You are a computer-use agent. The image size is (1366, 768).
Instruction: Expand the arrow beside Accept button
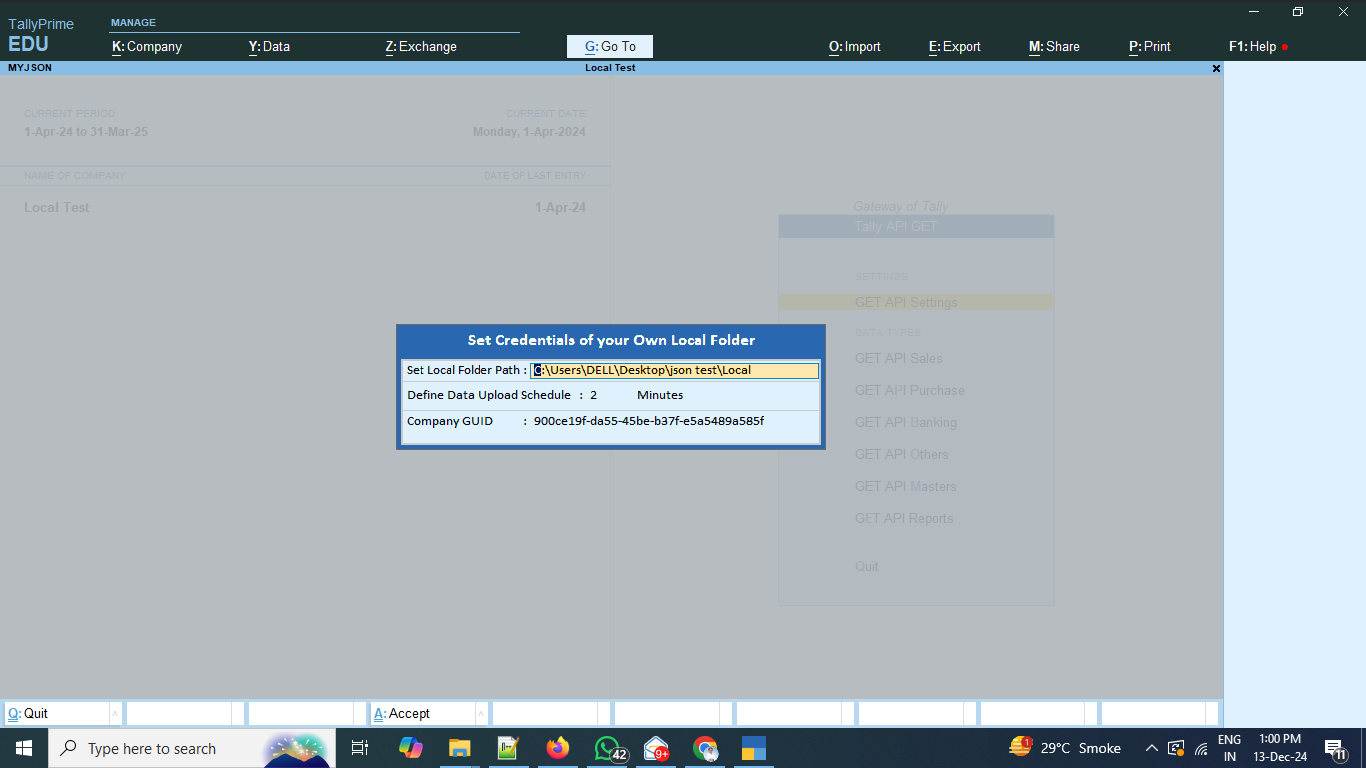click(481, 713)
